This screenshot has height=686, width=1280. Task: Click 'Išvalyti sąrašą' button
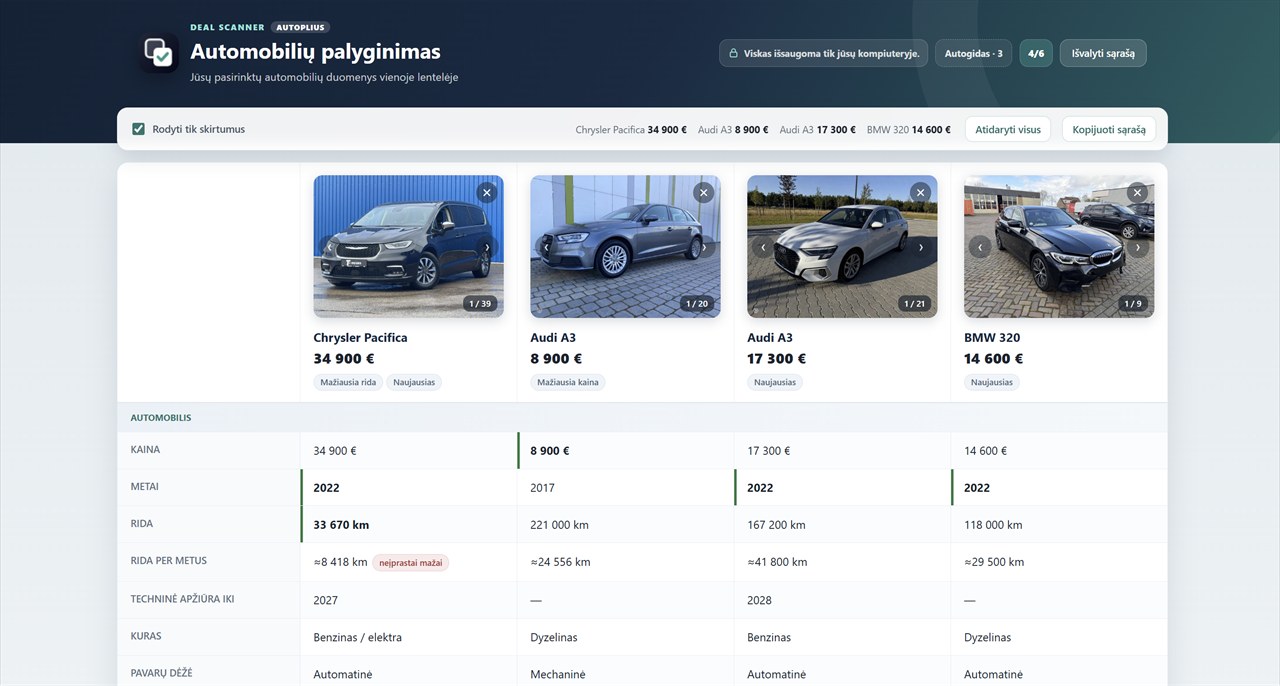(1103, 53)
